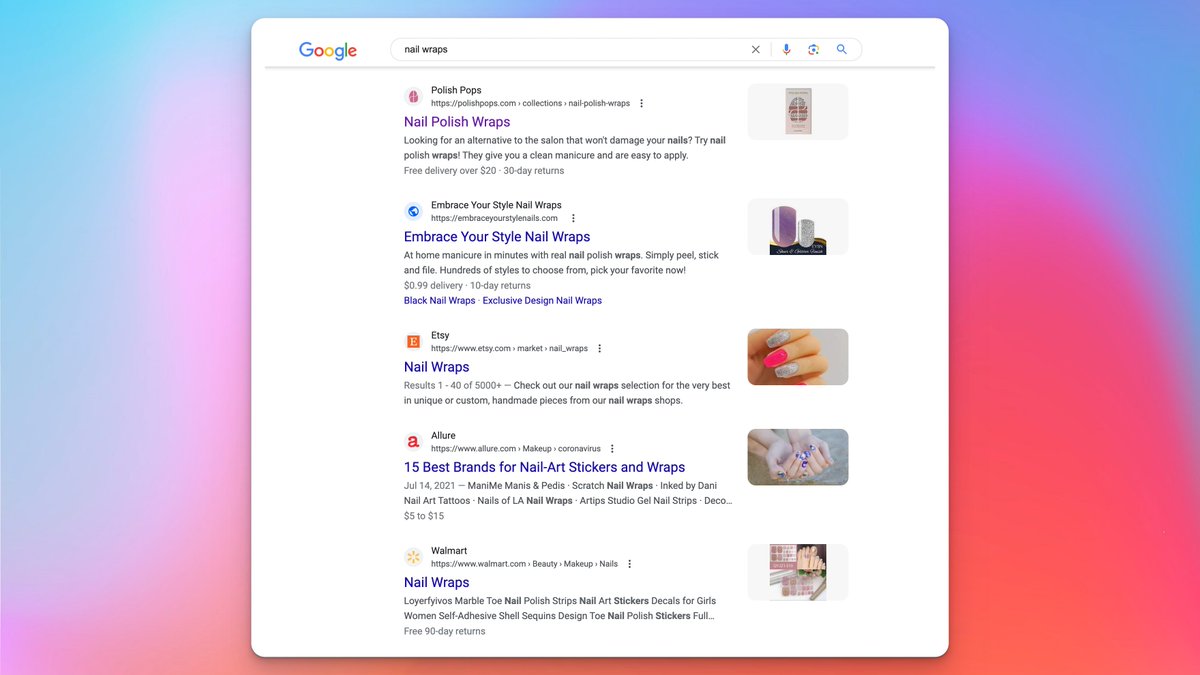Screen dimensions: 1200x675
Task: Click the Etsy glitter nails thumbnail
Action: coord(798,357)
